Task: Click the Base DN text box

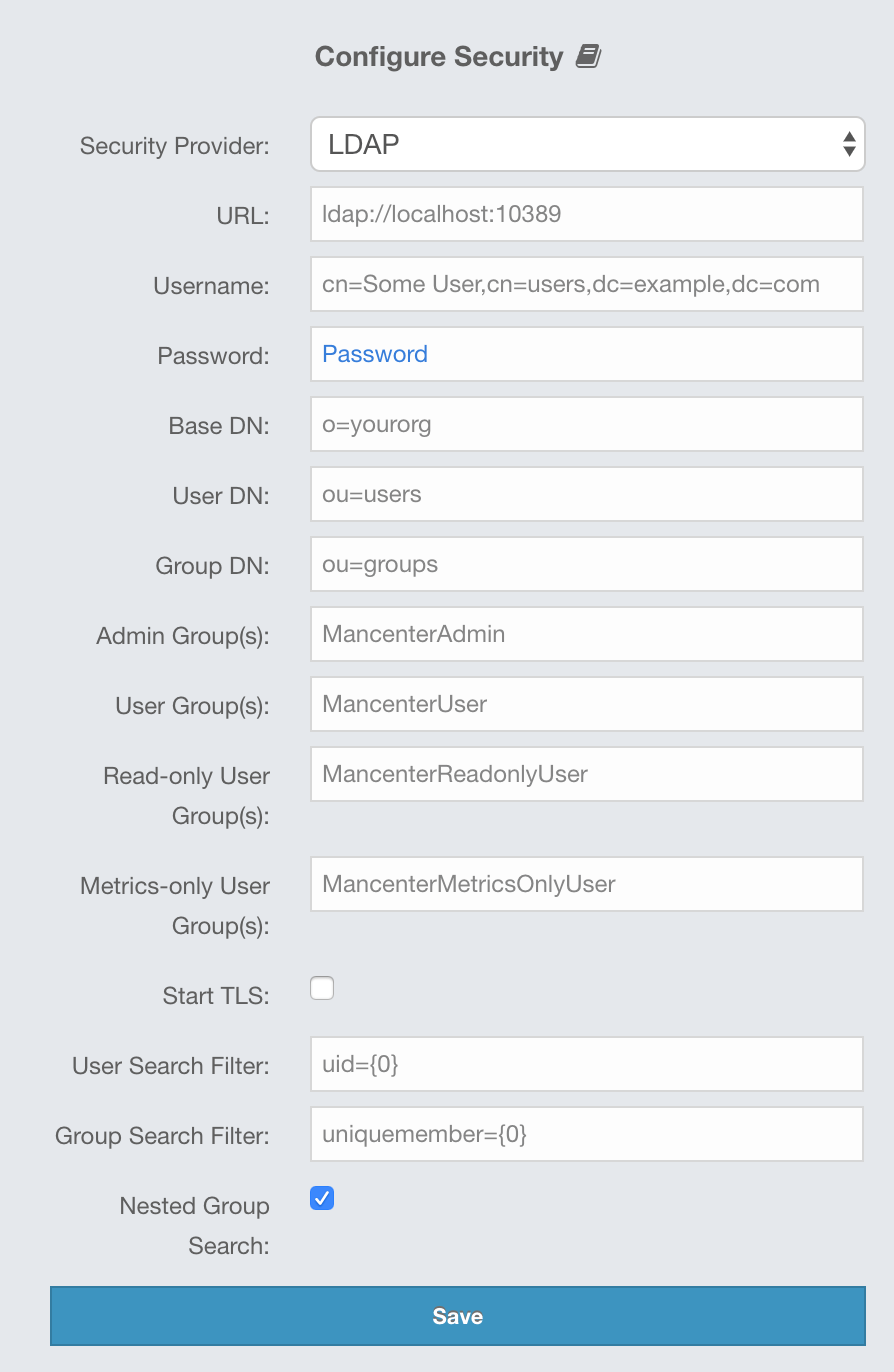Action: point(587,424)
